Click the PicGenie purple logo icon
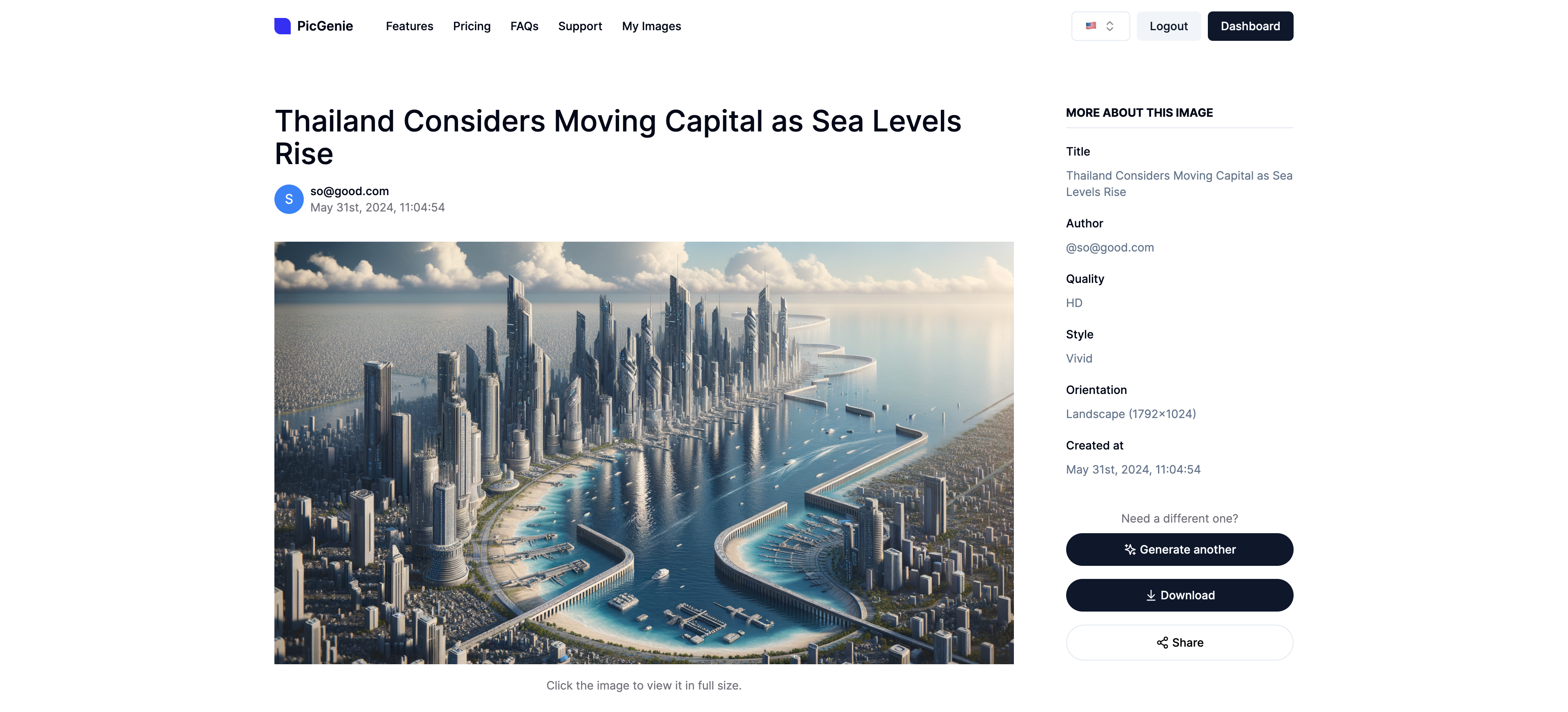Image resolution: width=1568 pixels, height=712 pixels. point(283,26)
